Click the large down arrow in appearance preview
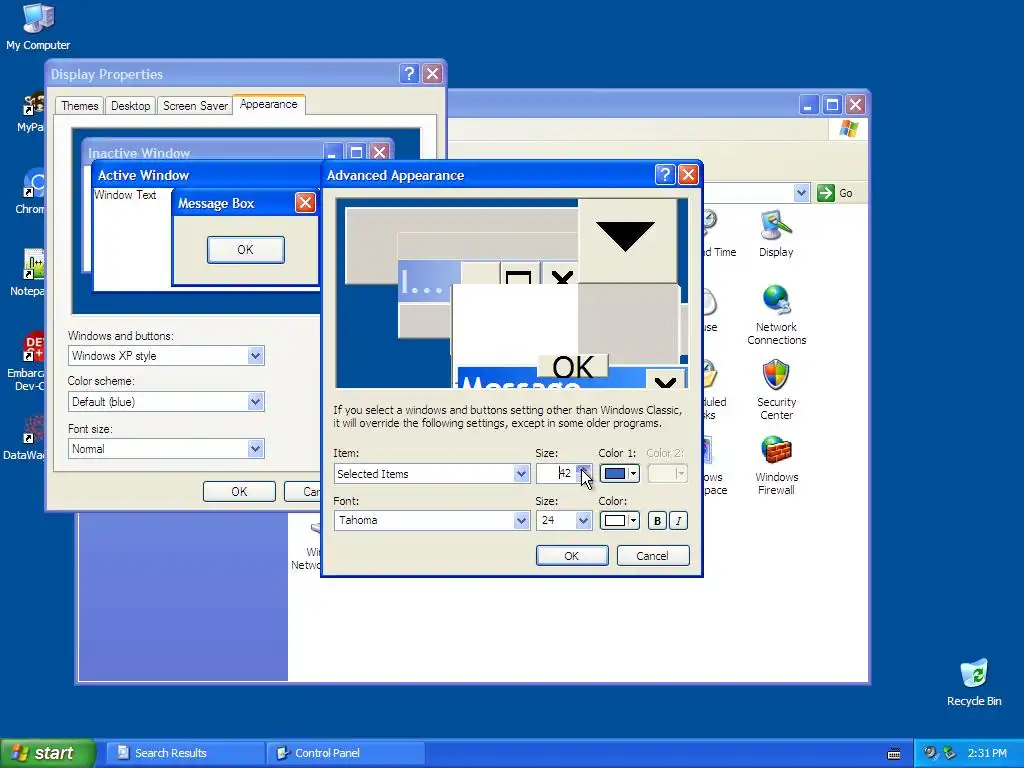Screen dimensions: 1024x768 [626, 240]
